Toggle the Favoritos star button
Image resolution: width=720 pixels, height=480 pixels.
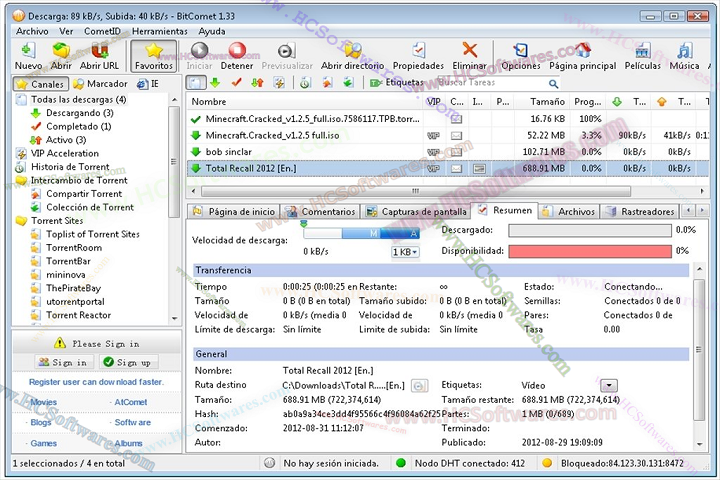coord(154,56)
